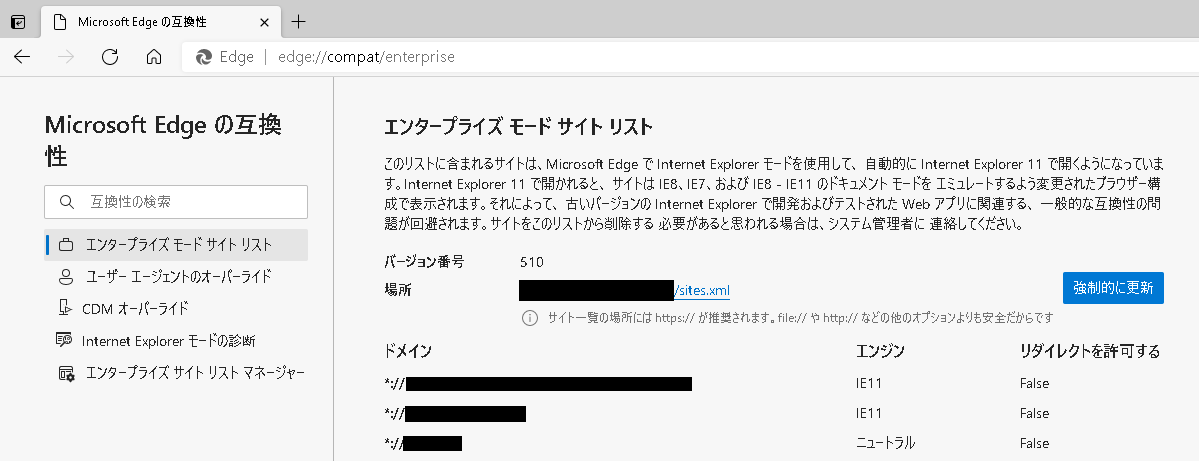Select the Microsoft Edge の互換性 tab

pyautogui.click(x=160, y=22)
